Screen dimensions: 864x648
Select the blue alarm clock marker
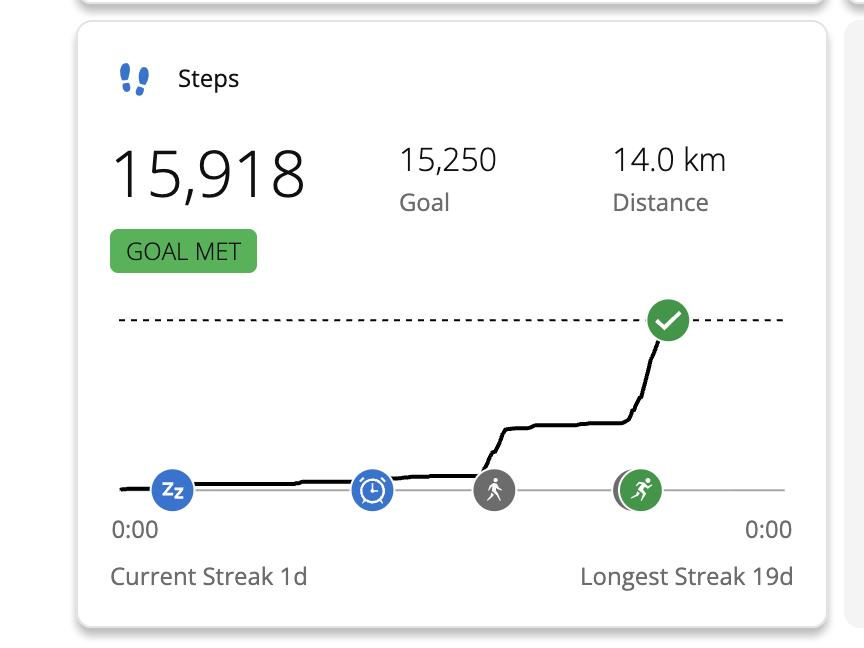tap(372, 490)
